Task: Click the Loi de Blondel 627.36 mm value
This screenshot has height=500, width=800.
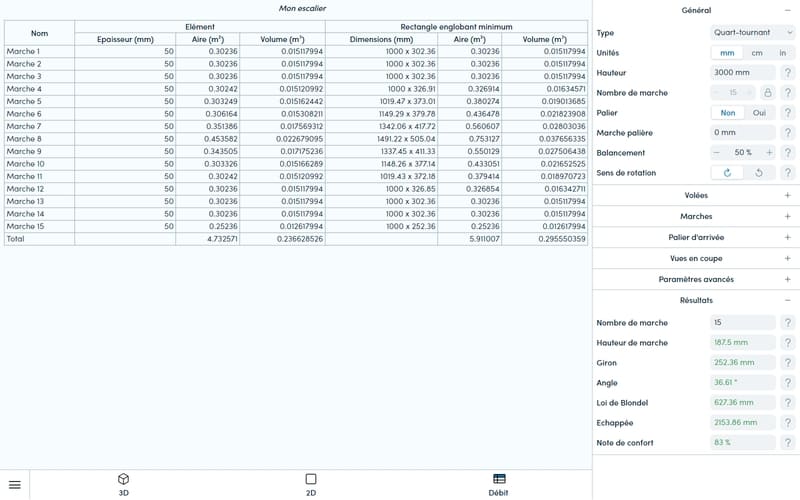Action: 743,403
